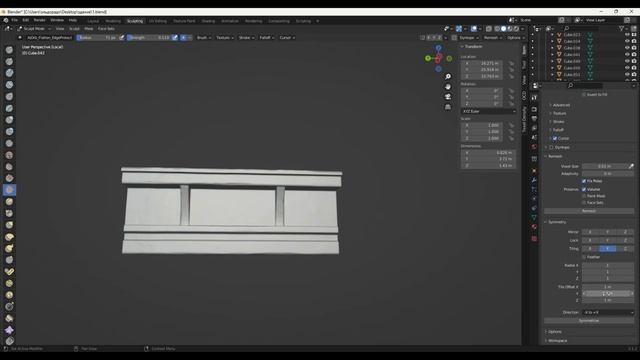Click the Remesh button in properties
Viewport: 640px width, 360px height.
pos(589,211)
